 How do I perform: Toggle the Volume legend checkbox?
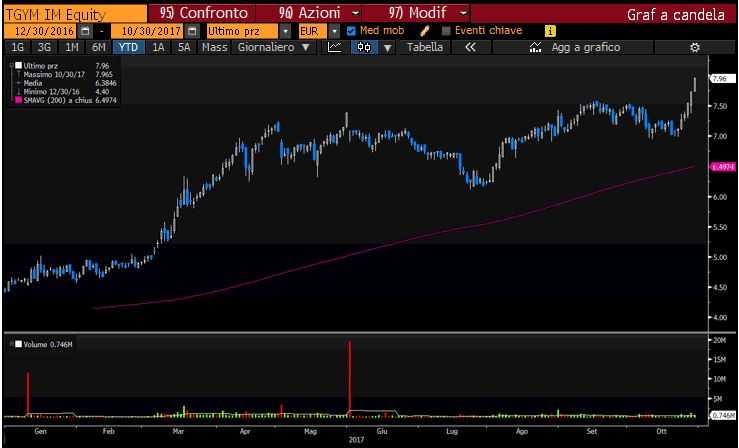[x=18, y=344]
